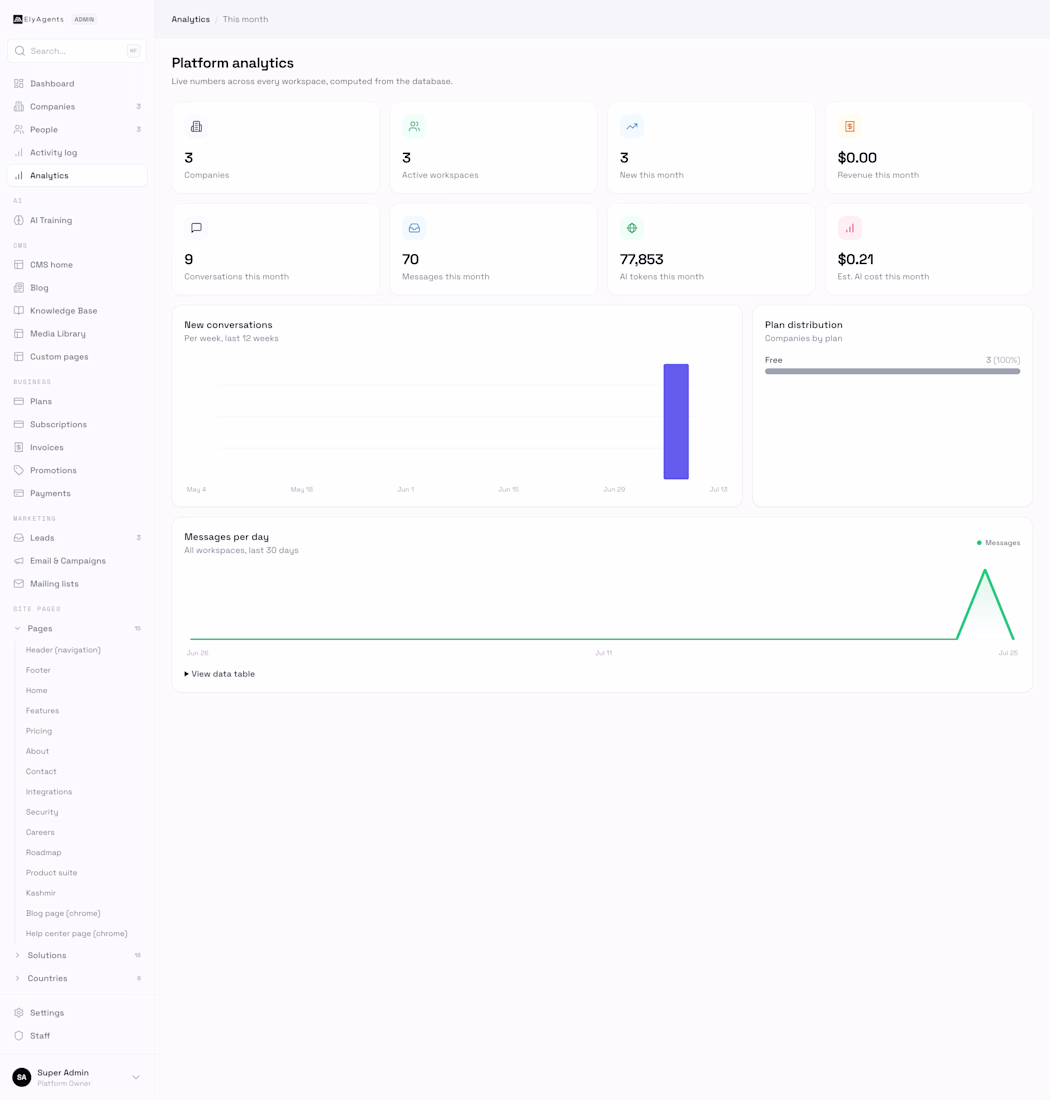Open the Careers page item
The width and height of the screenshot is (1050, 1100).
click(40, 833)
